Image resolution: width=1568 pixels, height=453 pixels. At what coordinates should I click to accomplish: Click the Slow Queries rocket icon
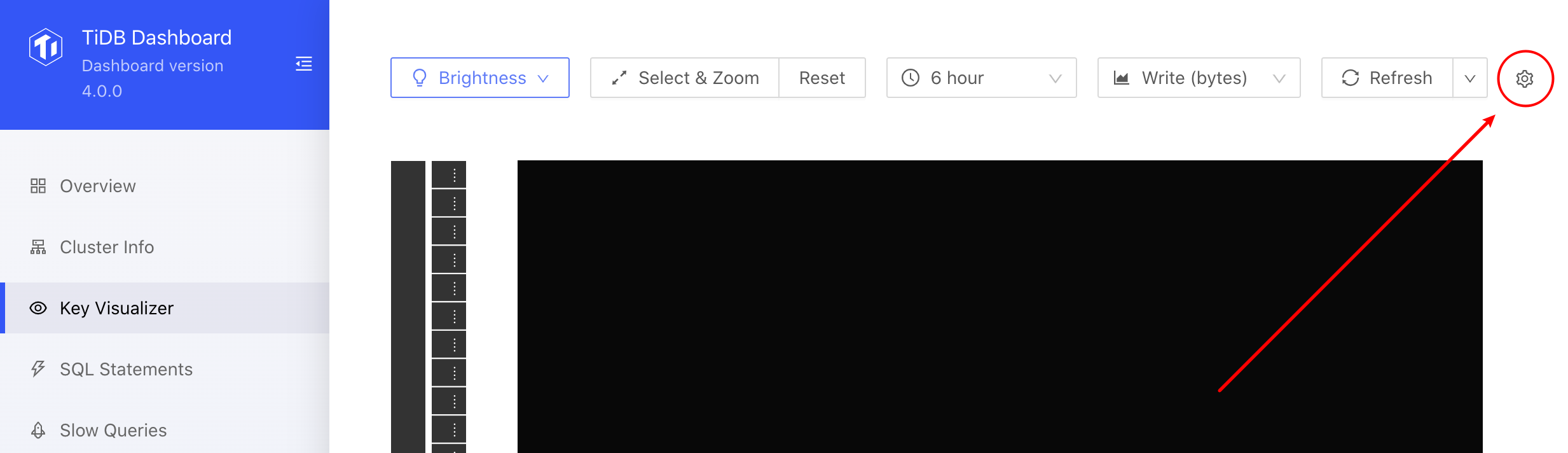[38, 430]
